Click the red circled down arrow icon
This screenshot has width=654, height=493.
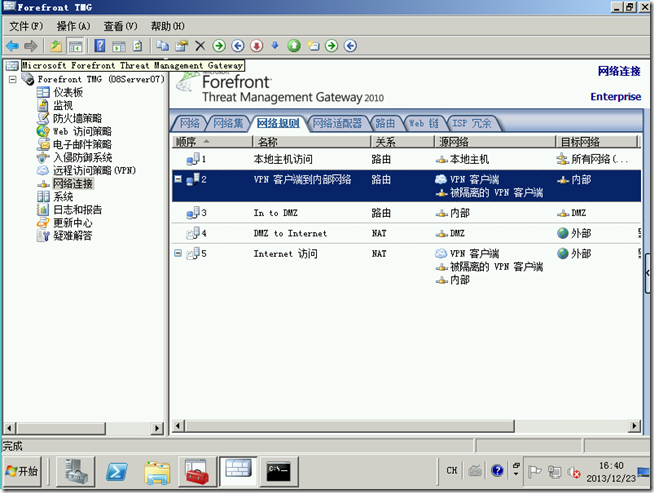[x=257, y=46]
